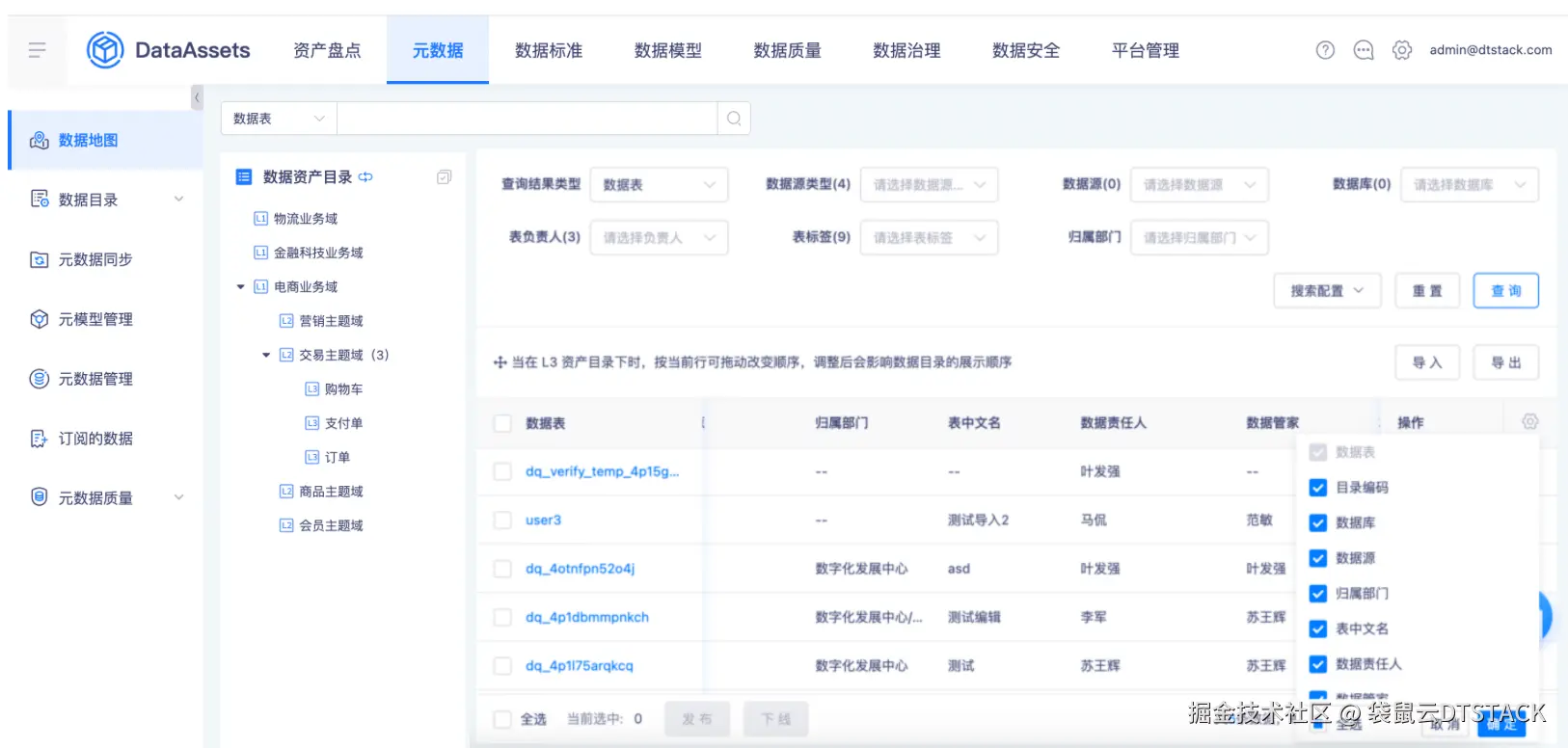
Task: Click the switch icon beside 数据资产目录
Action: pos(365,177)
